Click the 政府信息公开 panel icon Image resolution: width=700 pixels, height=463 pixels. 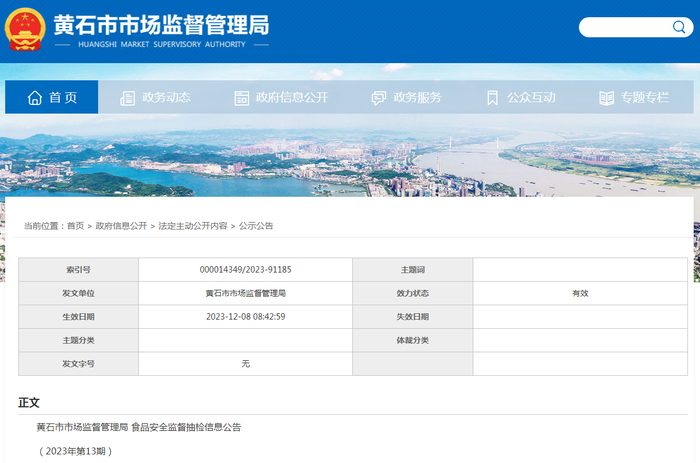pyautogui.click(x=241, y=98)
